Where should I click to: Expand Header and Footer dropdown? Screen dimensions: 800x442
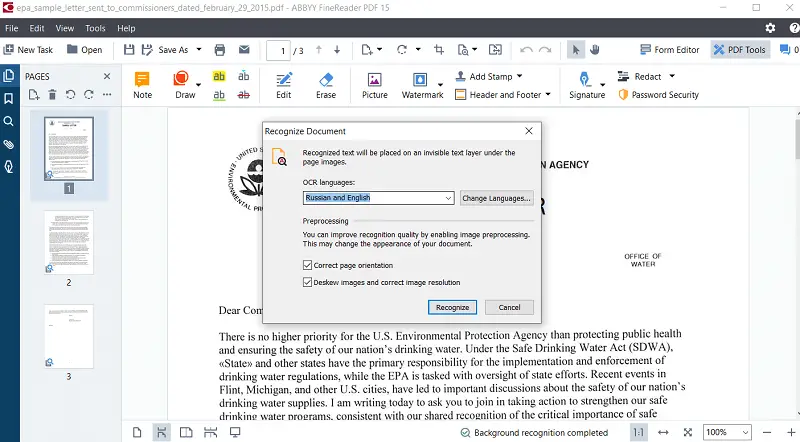pyautogui.click(x=548, y=94)
